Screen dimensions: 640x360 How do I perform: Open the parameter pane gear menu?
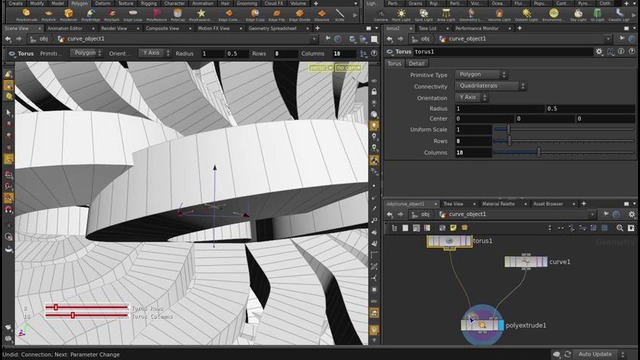click(599, 52)
